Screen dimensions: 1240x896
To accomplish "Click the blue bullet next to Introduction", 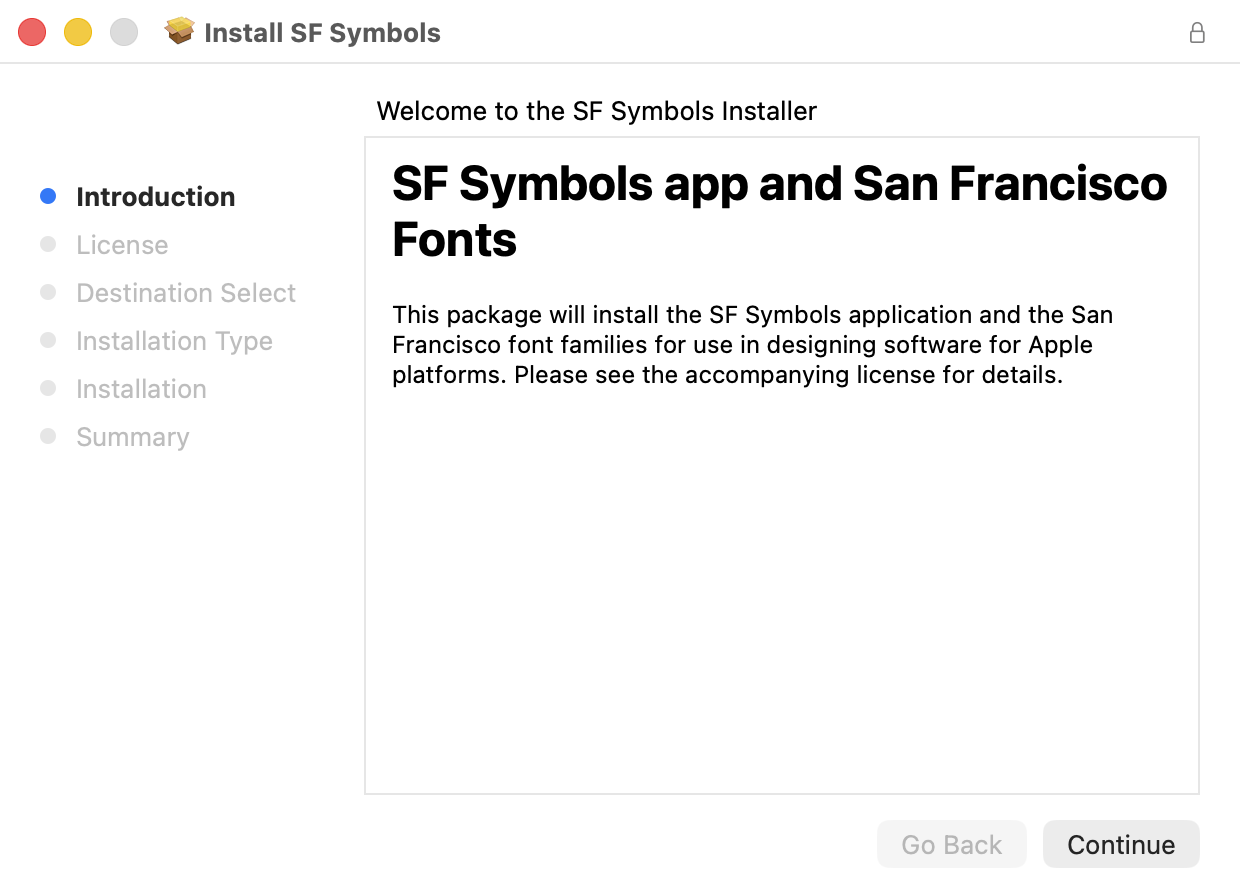I will click(48, 196).
